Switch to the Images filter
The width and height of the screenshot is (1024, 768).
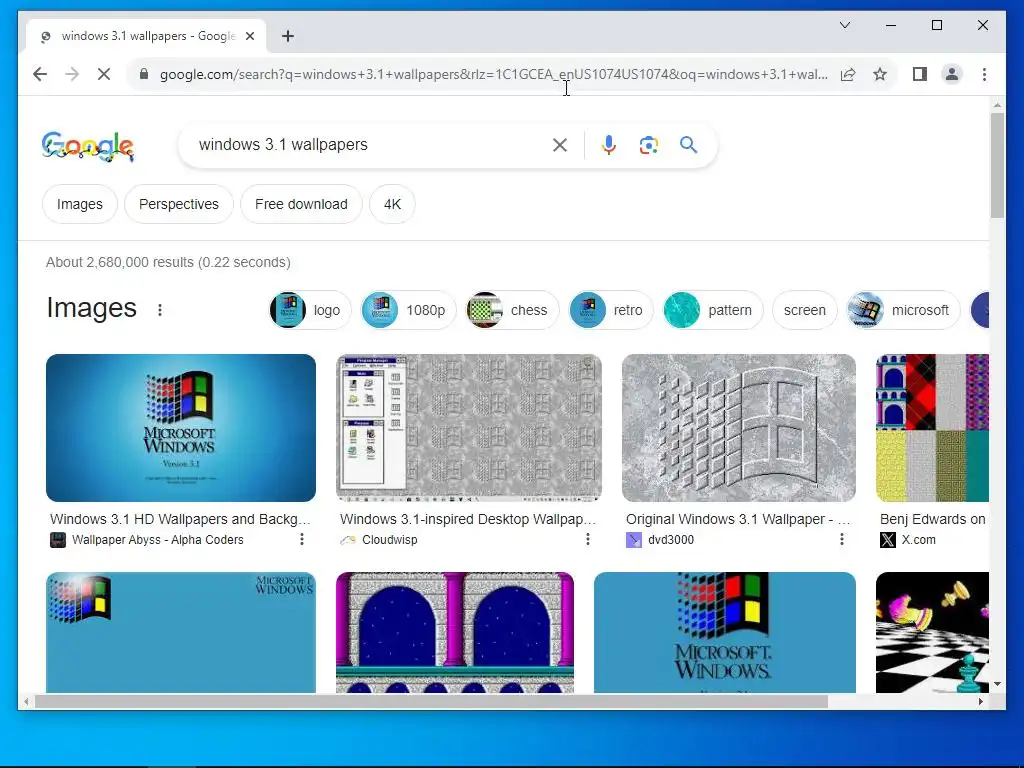80,204
